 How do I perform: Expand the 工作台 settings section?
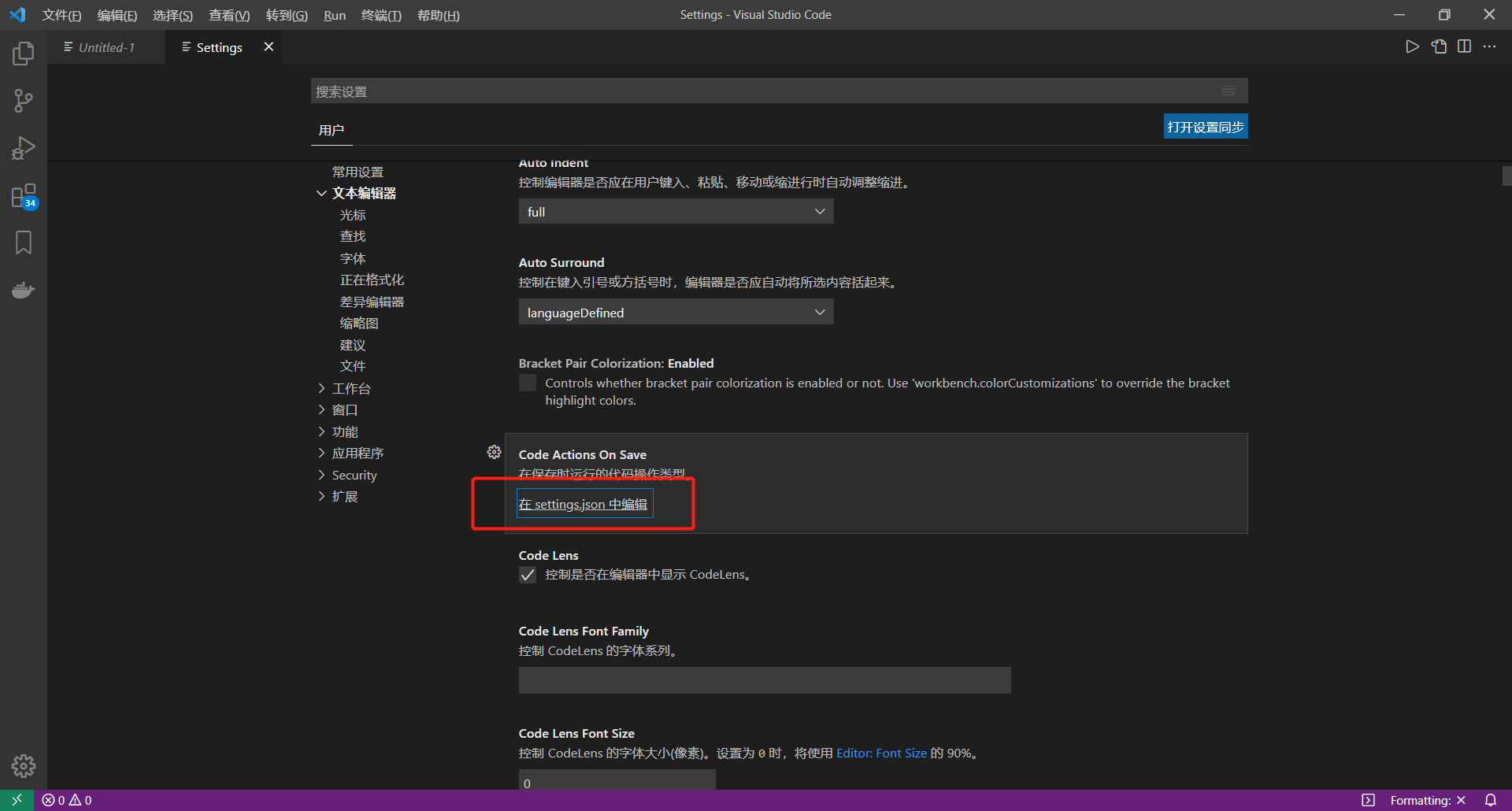(321, 388)
